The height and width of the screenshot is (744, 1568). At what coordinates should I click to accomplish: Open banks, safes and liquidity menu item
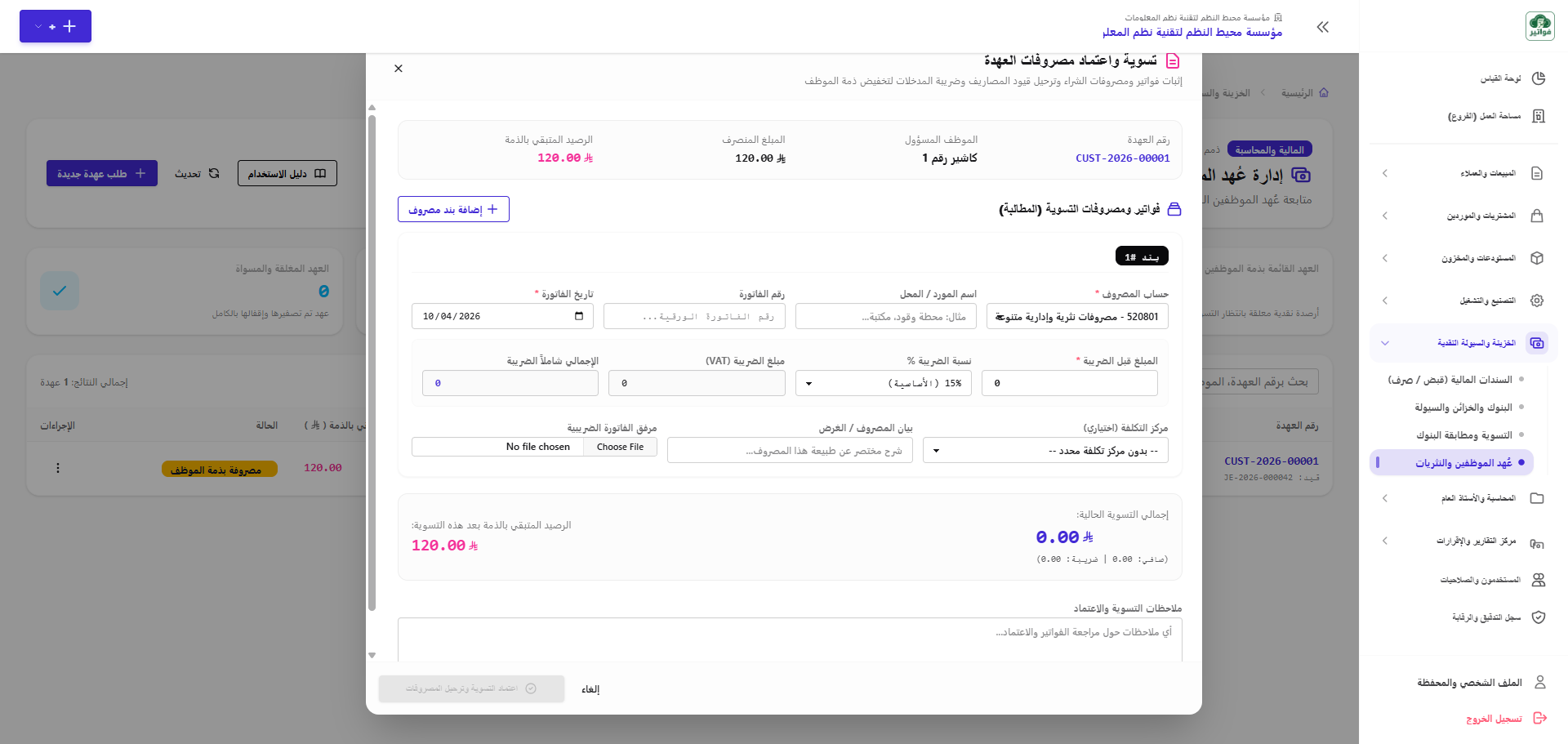pos(1463,408)
